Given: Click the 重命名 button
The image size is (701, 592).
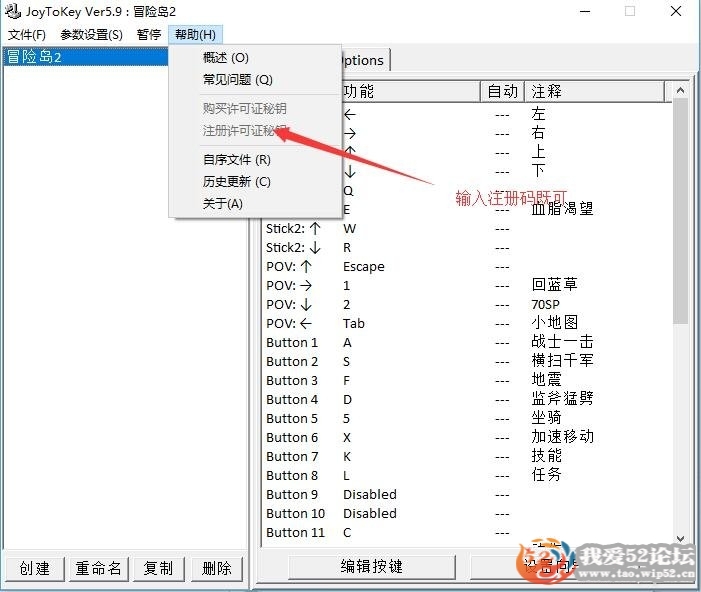Looking at the screenshot, I should (x=98, y=569).
